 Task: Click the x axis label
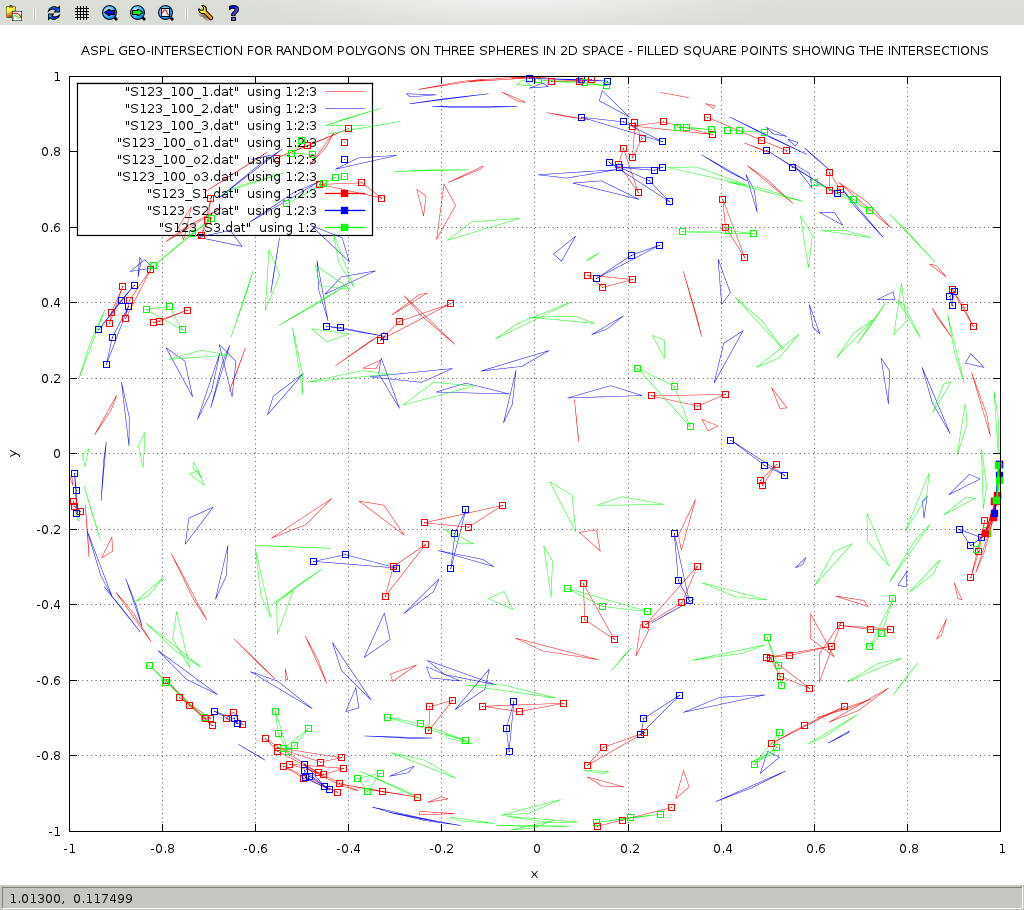pyautogui.click(x=534, y=874)
